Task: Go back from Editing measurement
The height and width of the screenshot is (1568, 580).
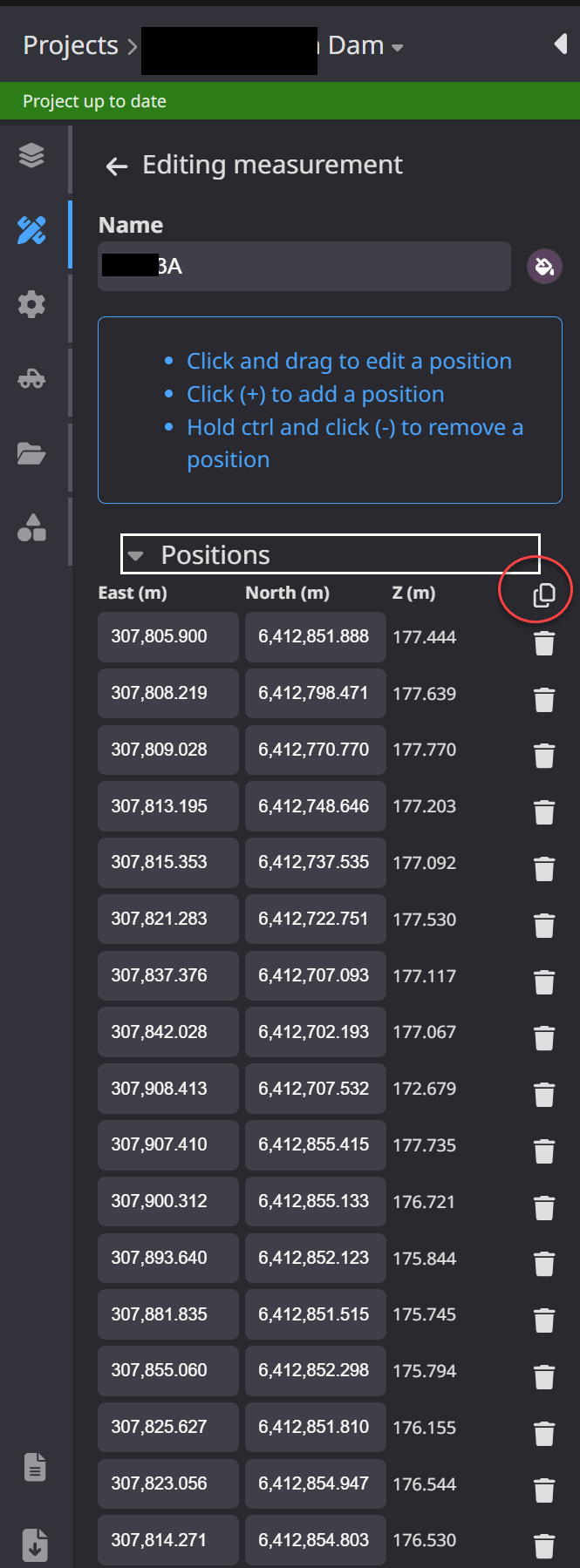Action: (117, 166)
